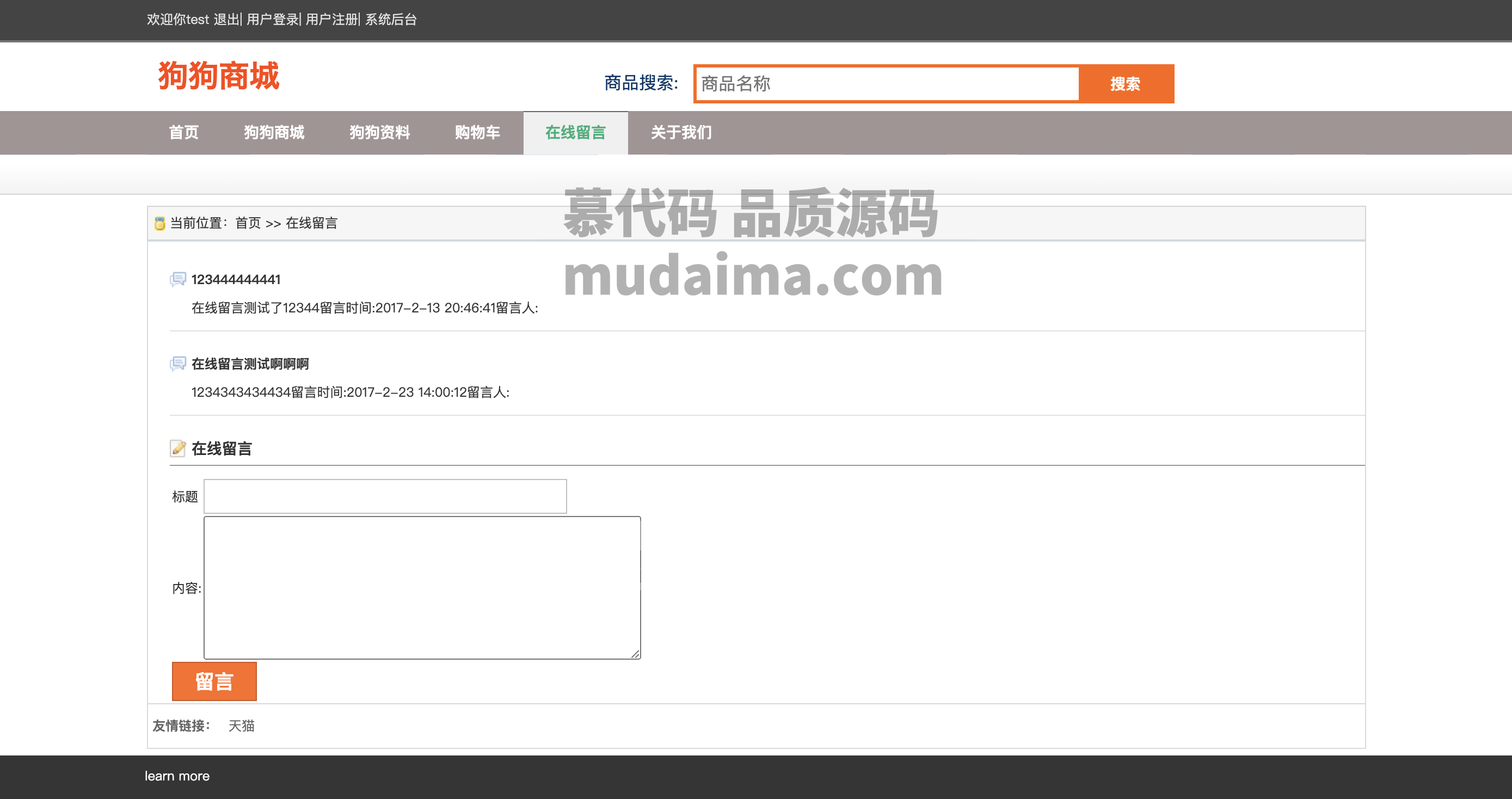
Task: Click the 在线留言 breadcrumb text
Action: (312, 223)
